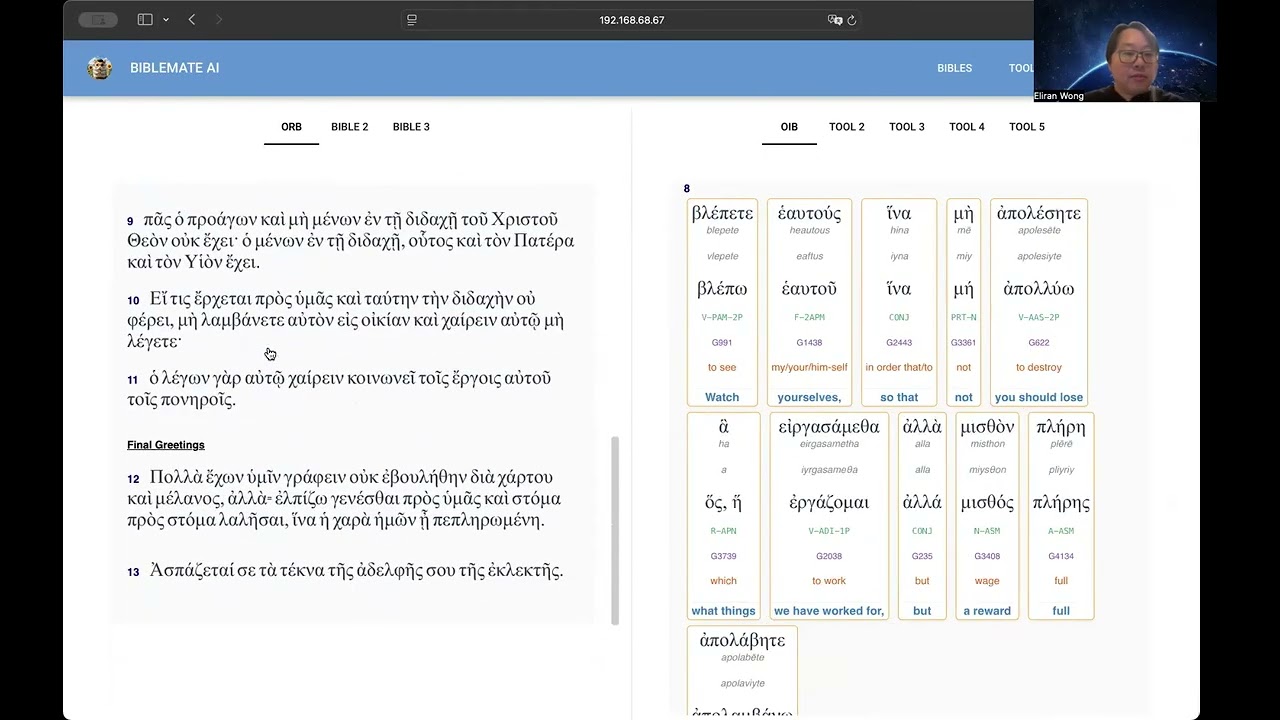This screenshot has width=1280, height=720.
Task: Open the BIBLES menu in header
Action: [x=954, y=68]
